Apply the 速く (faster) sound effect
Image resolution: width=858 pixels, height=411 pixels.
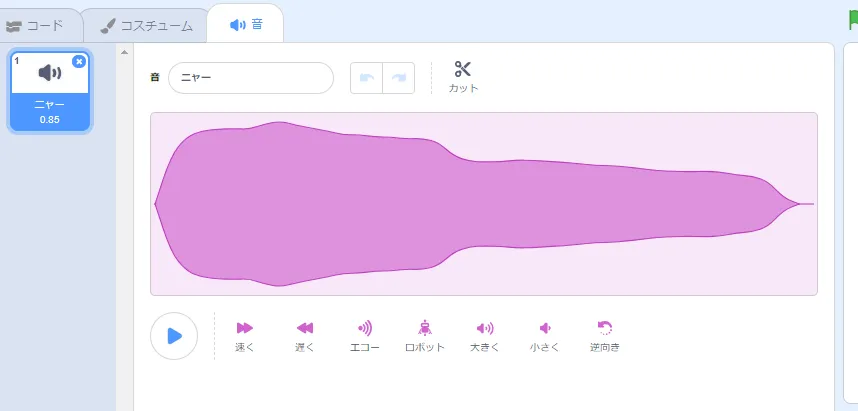point(245,336)
